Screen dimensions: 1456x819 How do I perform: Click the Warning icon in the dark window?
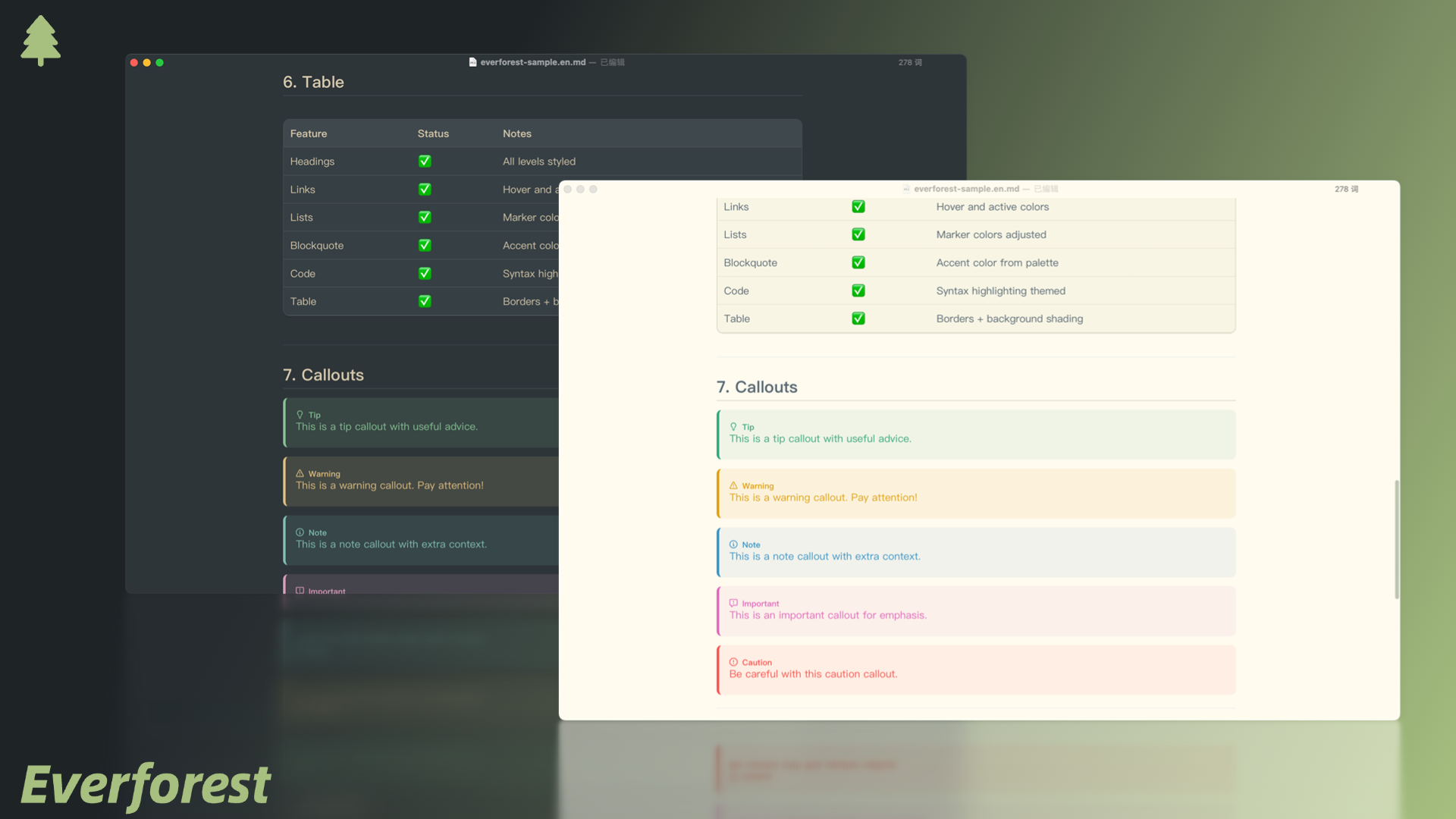coord(300,473)
